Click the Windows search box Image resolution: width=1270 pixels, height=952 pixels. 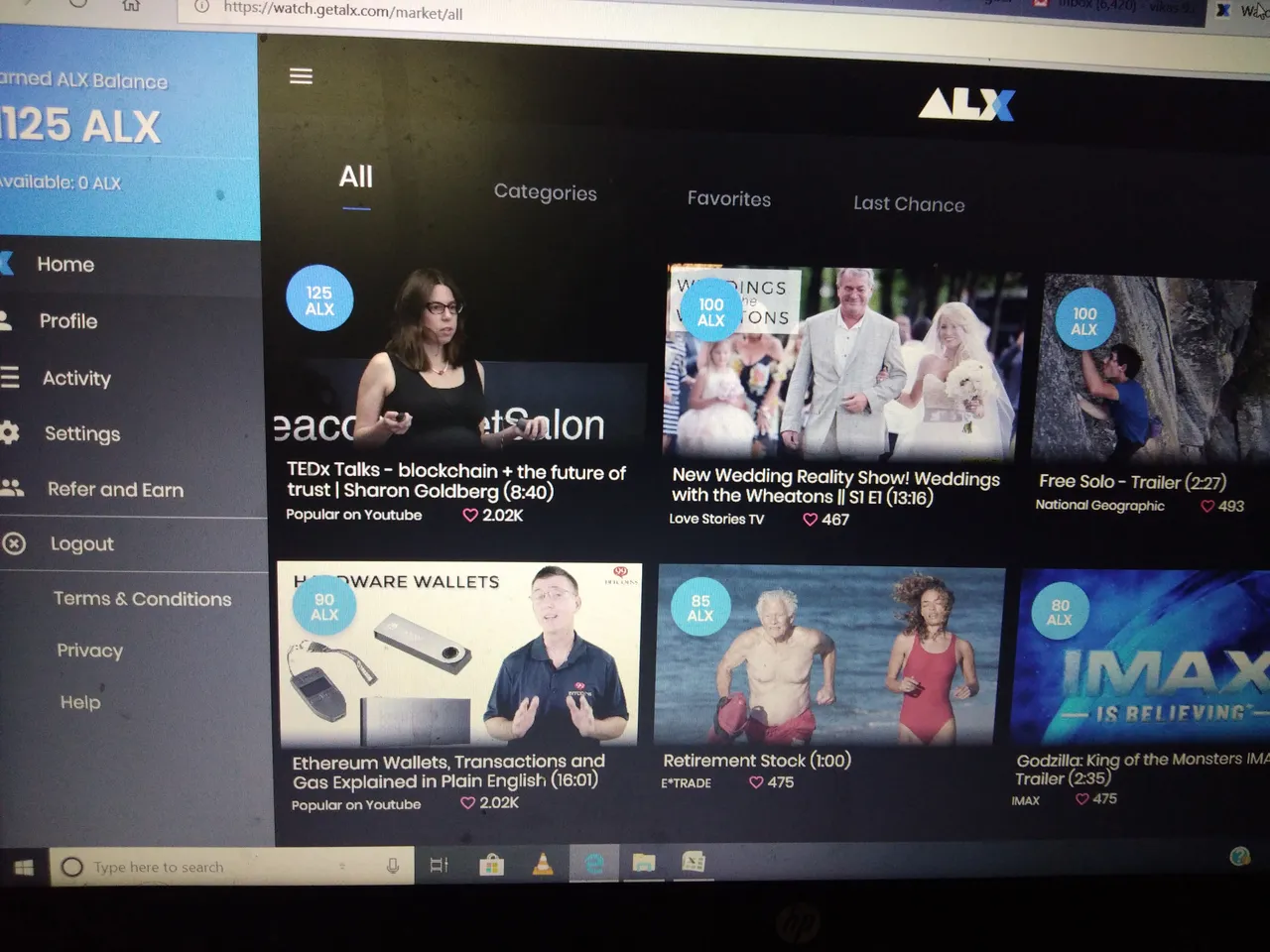click(230, 867)
